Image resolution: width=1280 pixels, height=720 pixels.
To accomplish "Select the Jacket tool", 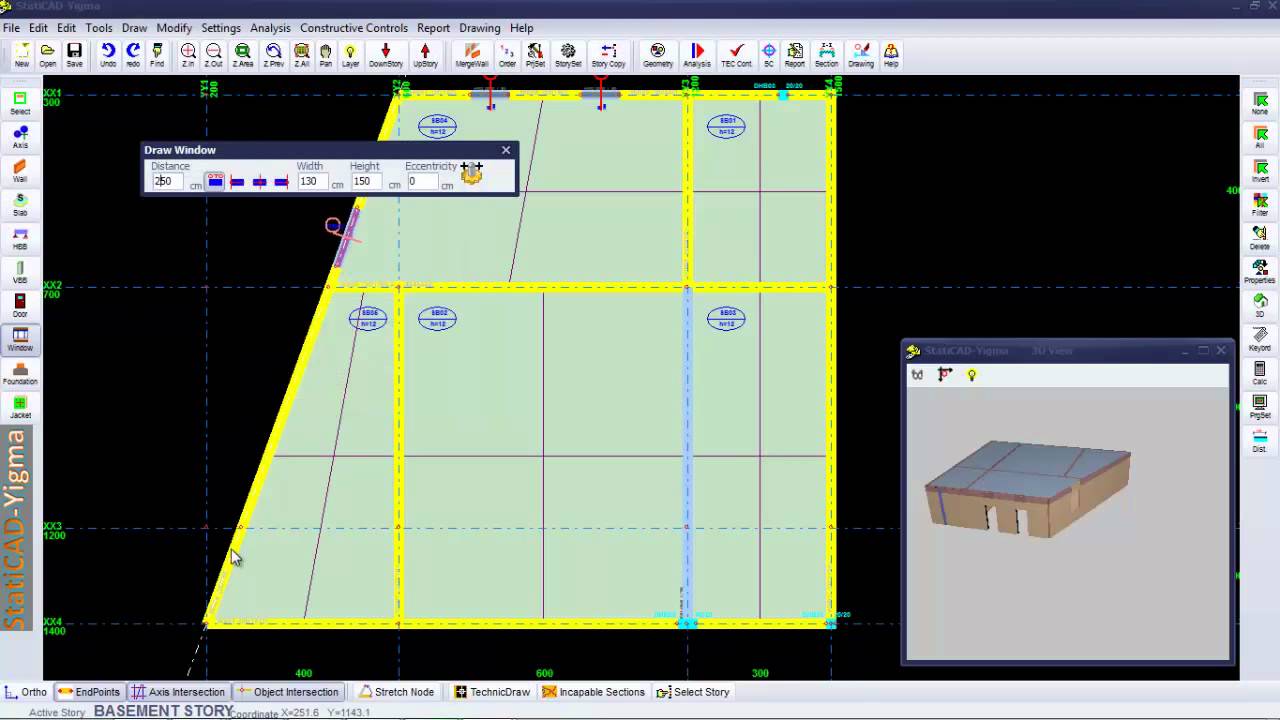I will coord(20,408).
